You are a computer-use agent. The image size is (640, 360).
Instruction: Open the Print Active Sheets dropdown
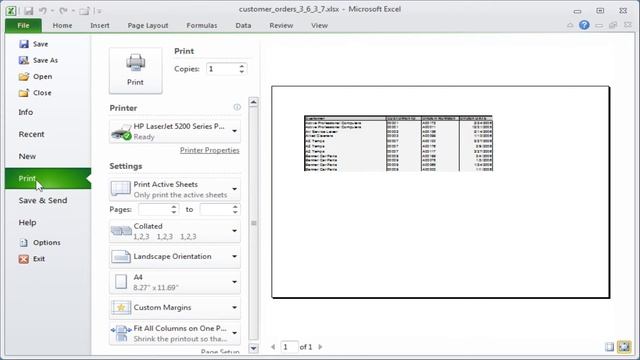[175, 189]
